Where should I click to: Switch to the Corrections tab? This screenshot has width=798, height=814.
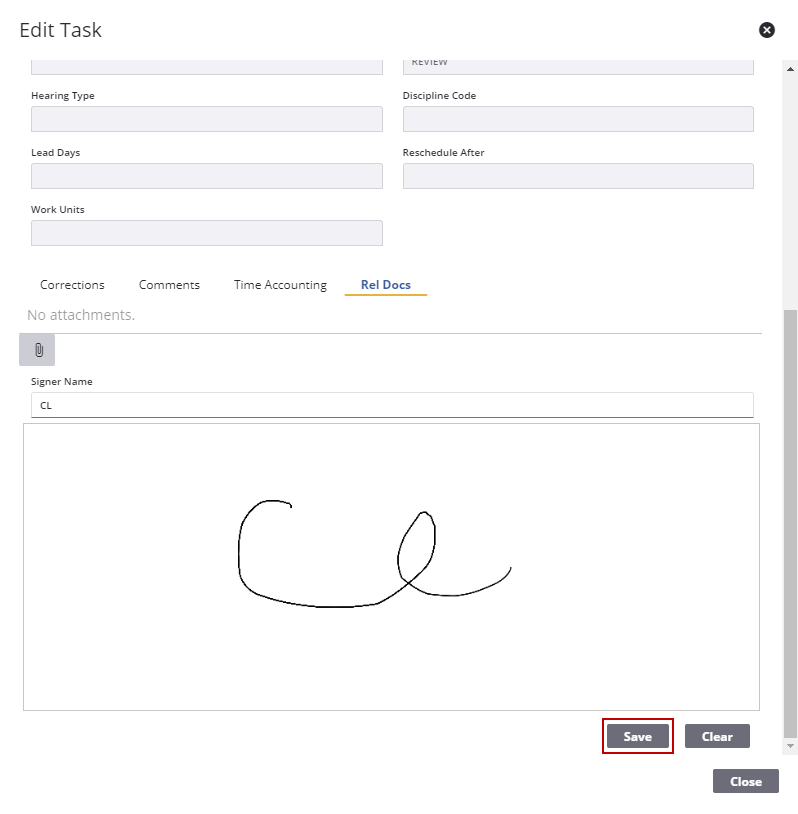pos(72,285)
